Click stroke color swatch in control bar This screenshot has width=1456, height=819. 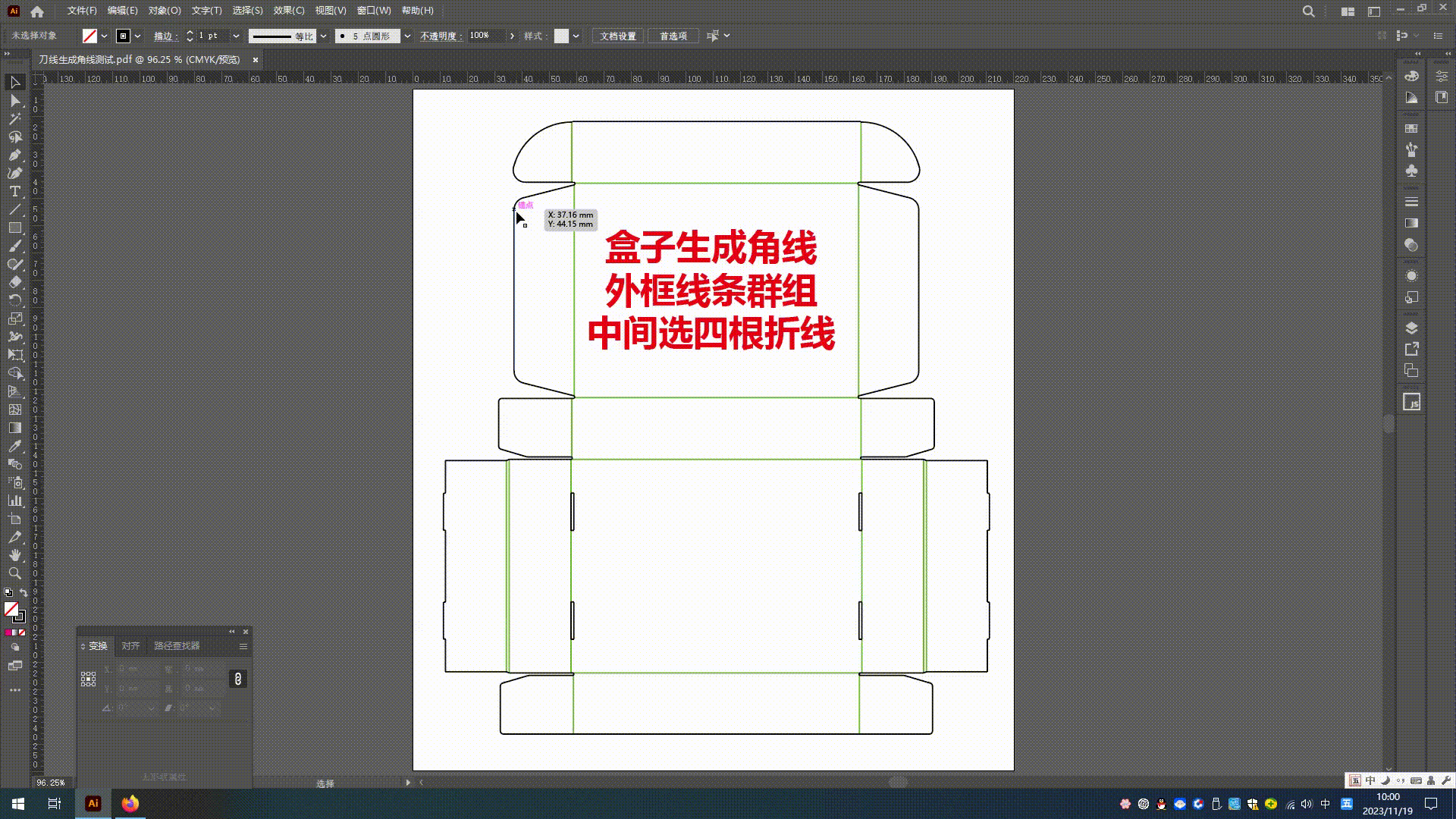click(123, 36)
